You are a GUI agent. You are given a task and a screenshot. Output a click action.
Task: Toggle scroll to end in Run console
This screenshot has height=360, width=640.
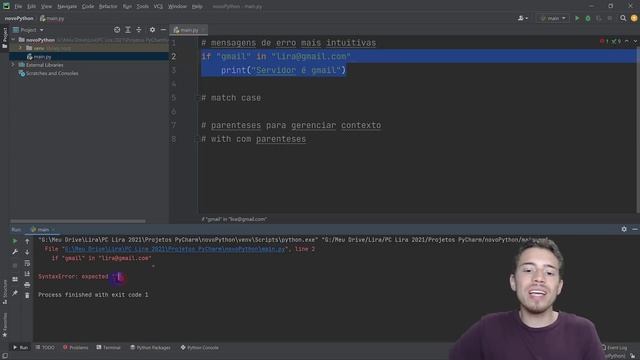point(27,274)
